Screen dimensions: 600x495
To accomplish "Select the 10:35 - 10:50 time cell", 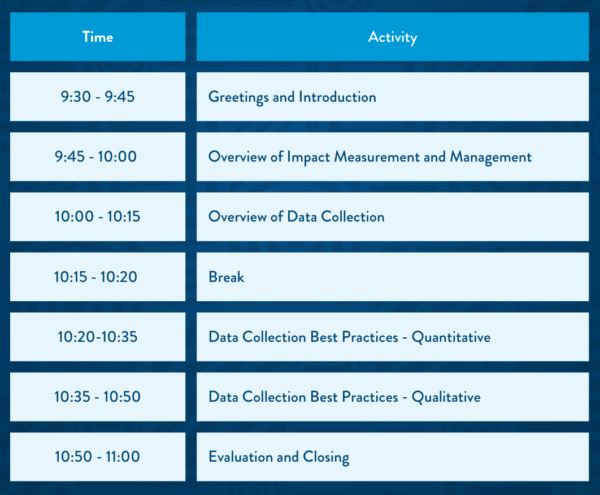I will click(98, 397).
